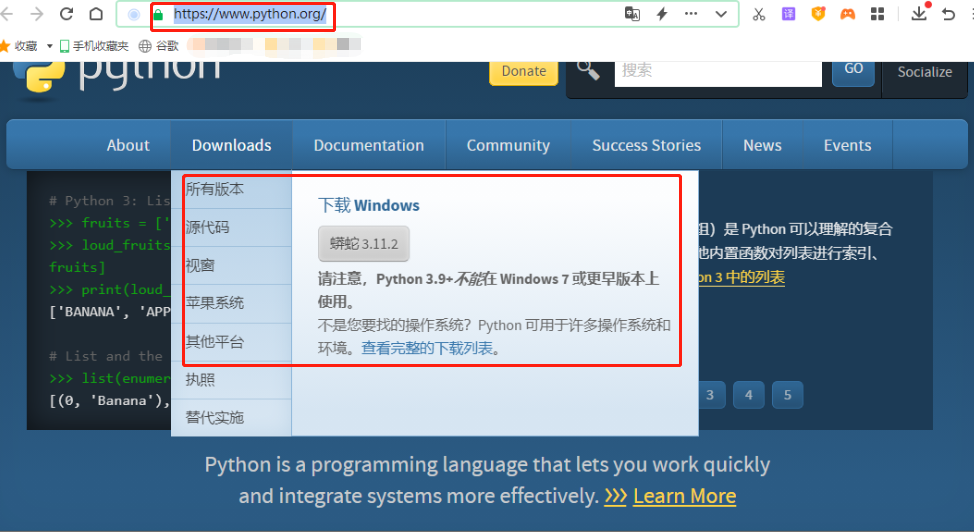
Task: Open the Events navigation menu
Action: click(847, 145)
